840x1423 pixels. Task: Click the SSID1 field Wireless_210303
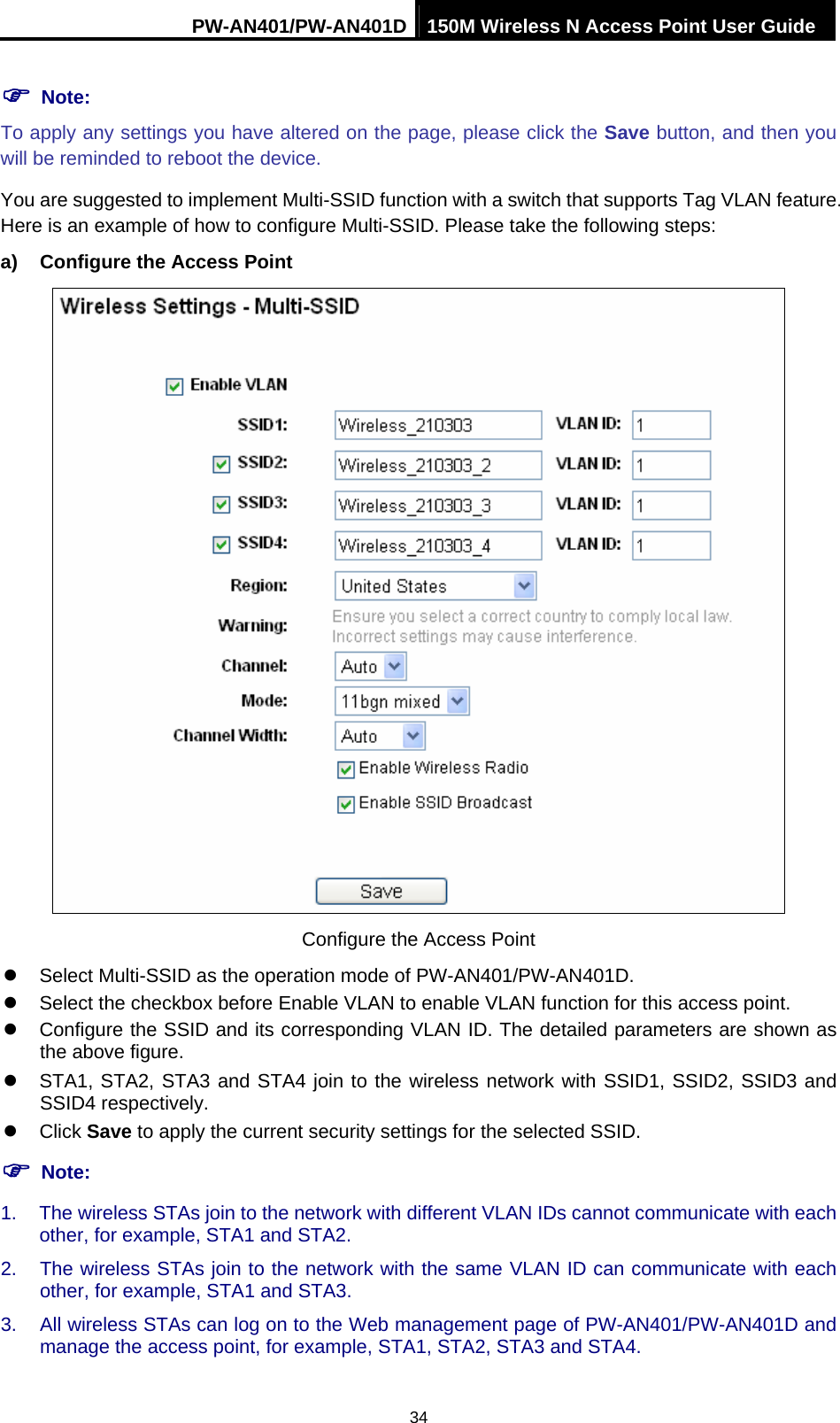coord(438,425)
